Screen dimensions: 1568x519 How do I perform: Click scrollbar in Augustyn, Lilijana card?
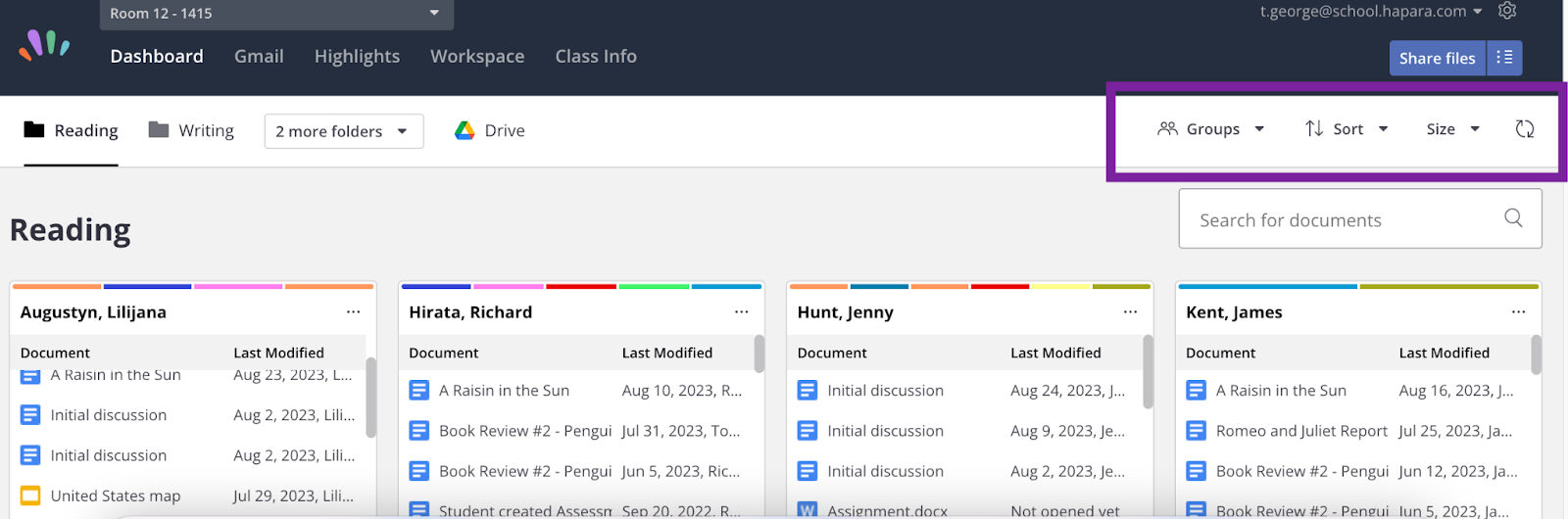click(x=371, y=397)
